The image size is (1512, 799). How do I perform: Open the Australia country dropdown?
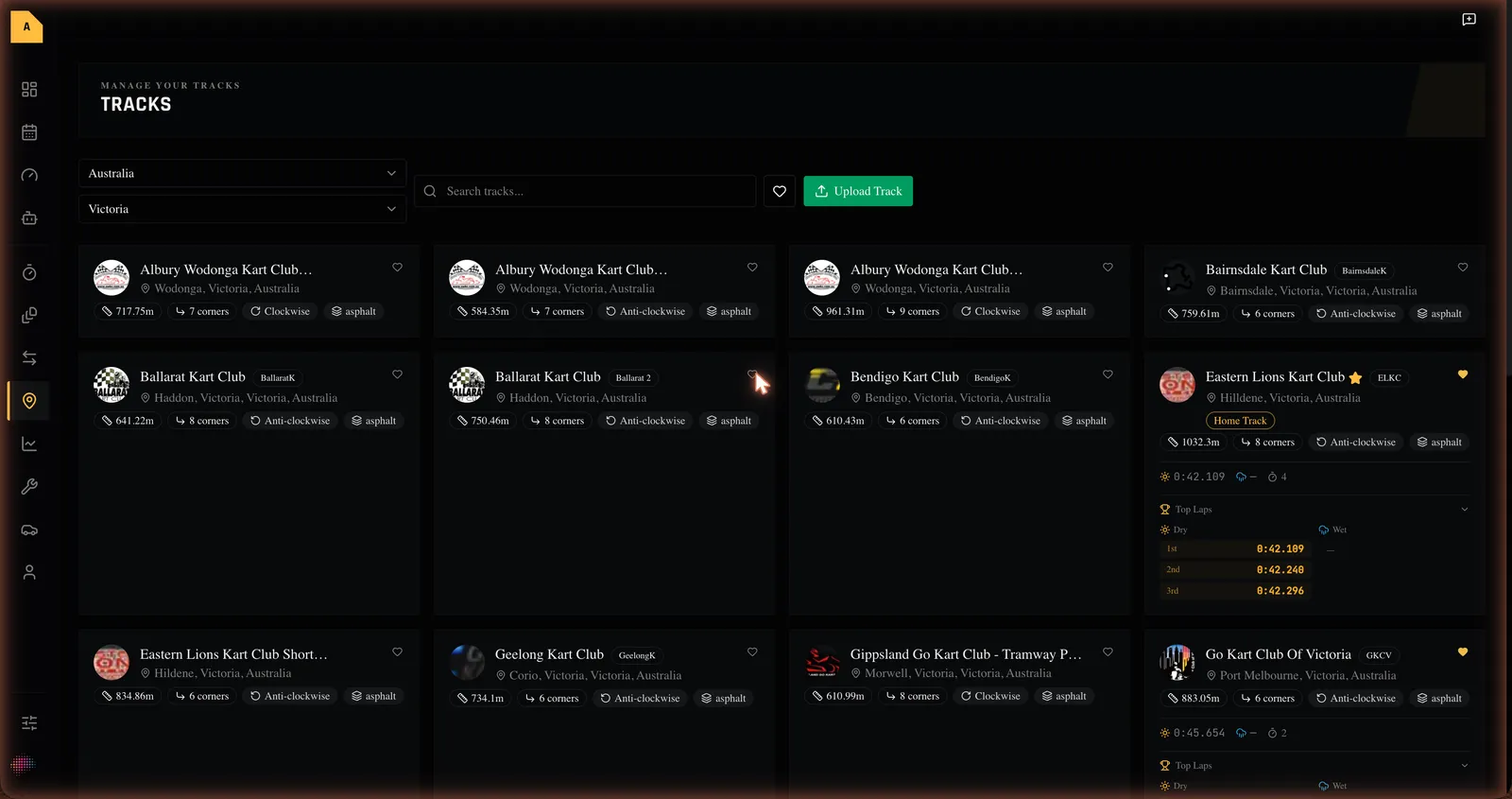243,173
